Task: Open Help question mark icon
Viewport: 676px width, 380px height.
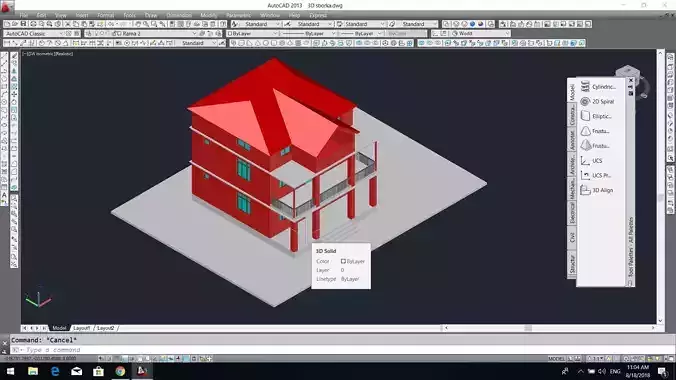Action: tap(222, 24)
